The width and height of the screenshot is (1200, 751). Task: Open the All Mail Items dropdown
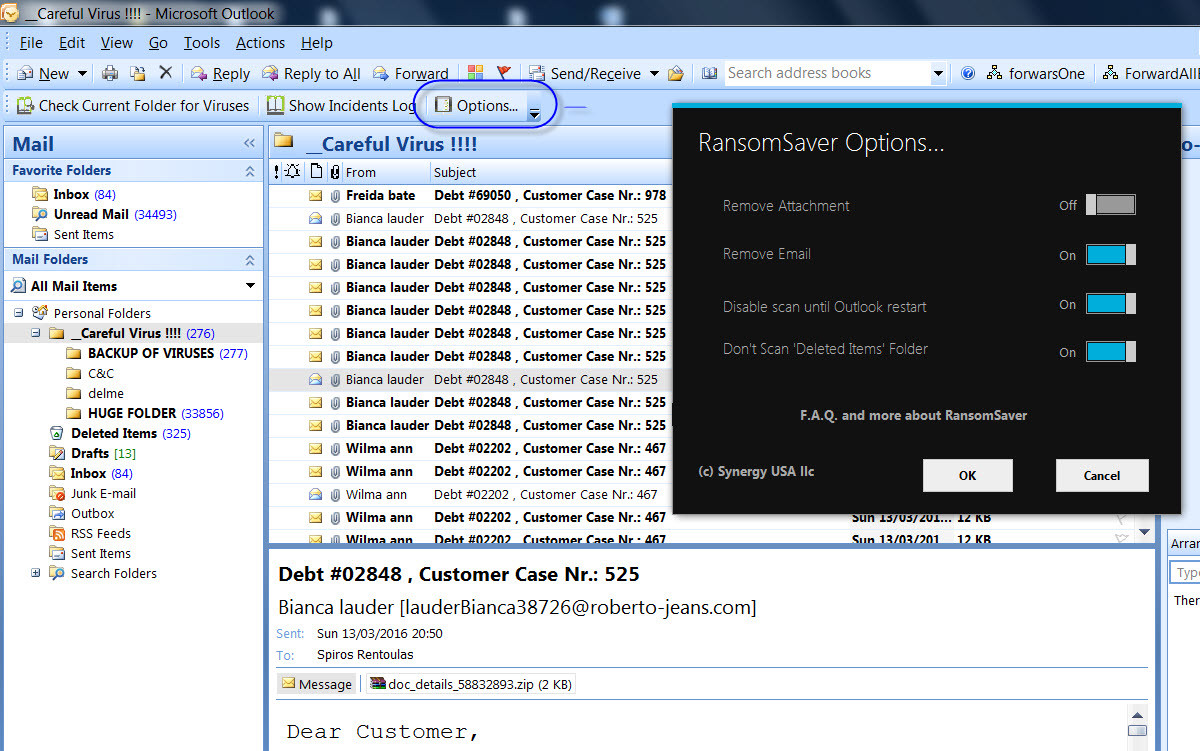pyautogui.click(x=250, y=286)
